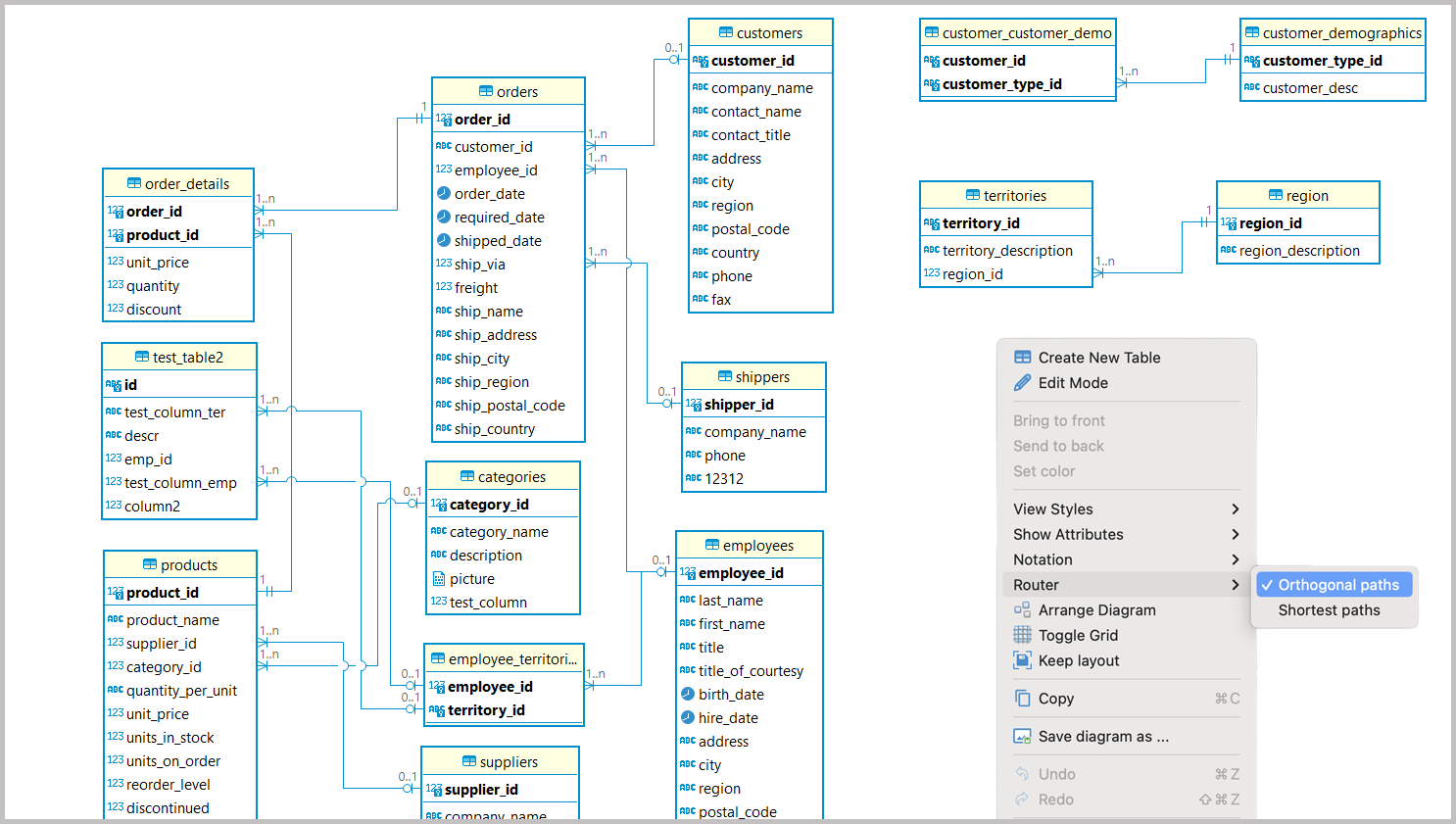Toggle Grid from the context menu
The image size is (1456, 824).
(1078, 635)
